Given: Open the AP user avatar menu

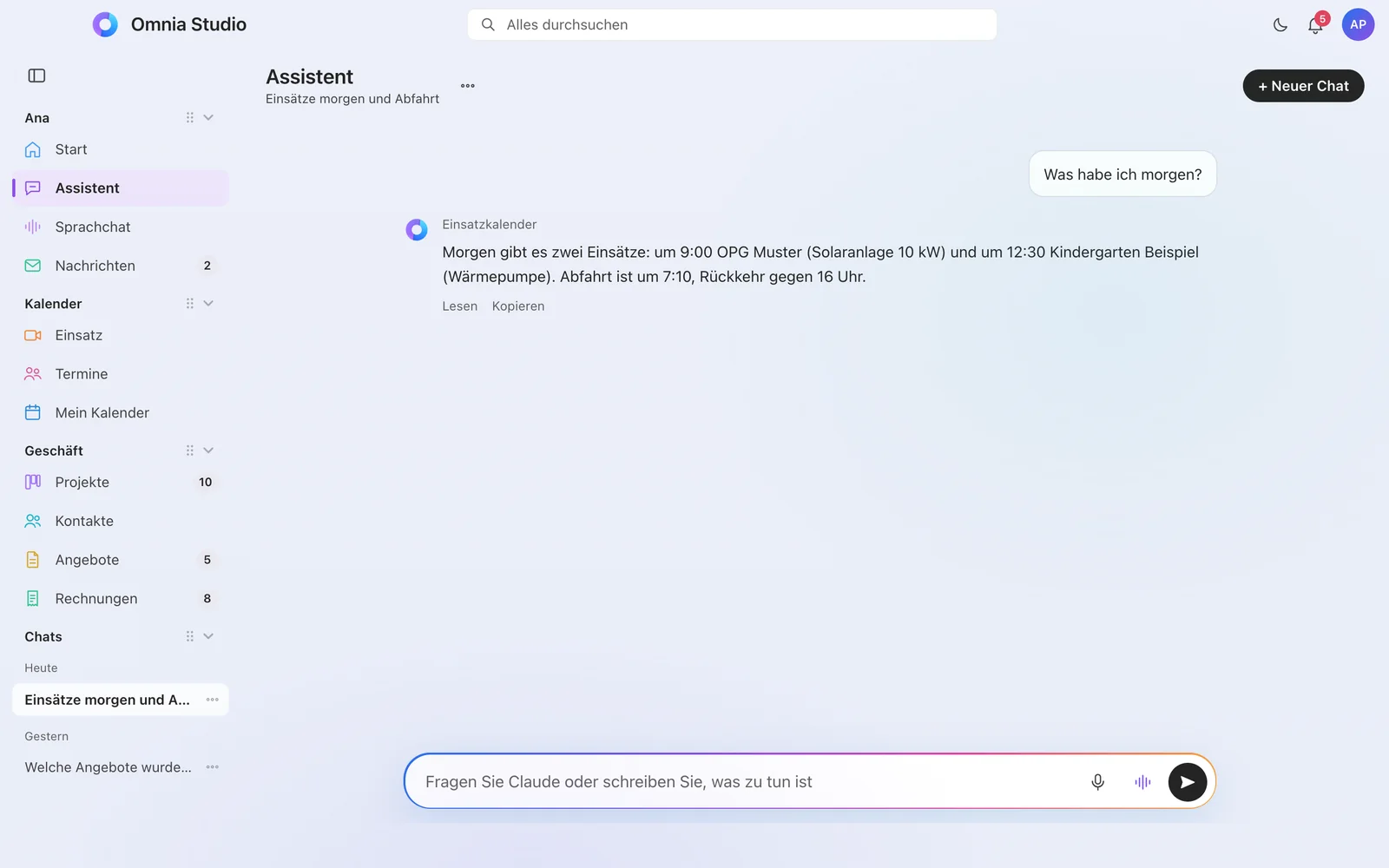Looking at the screenshot, I should click(1358, 25).
